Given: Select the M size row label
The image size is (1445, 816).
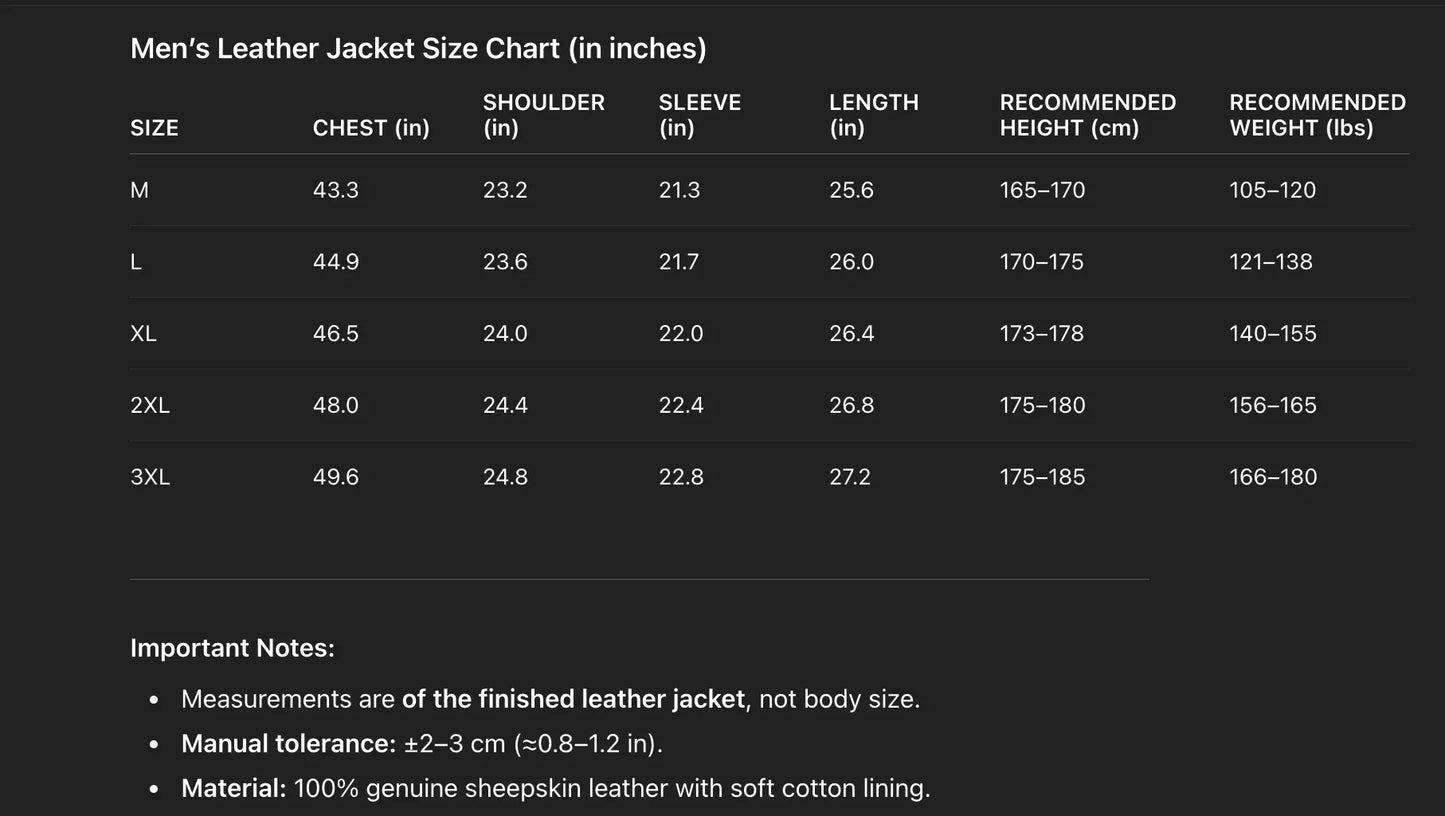Looking at the screenshot, I should pos(139,190).
